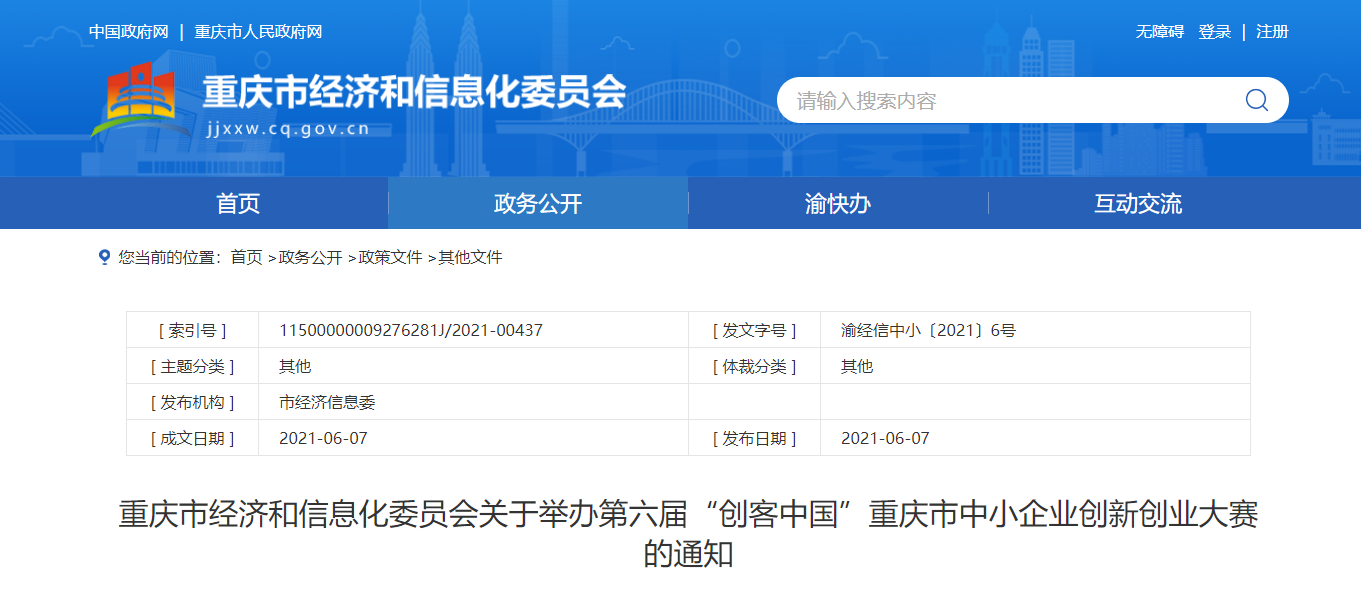Open the 政务公开 navigation tab

tap(538, 204)
